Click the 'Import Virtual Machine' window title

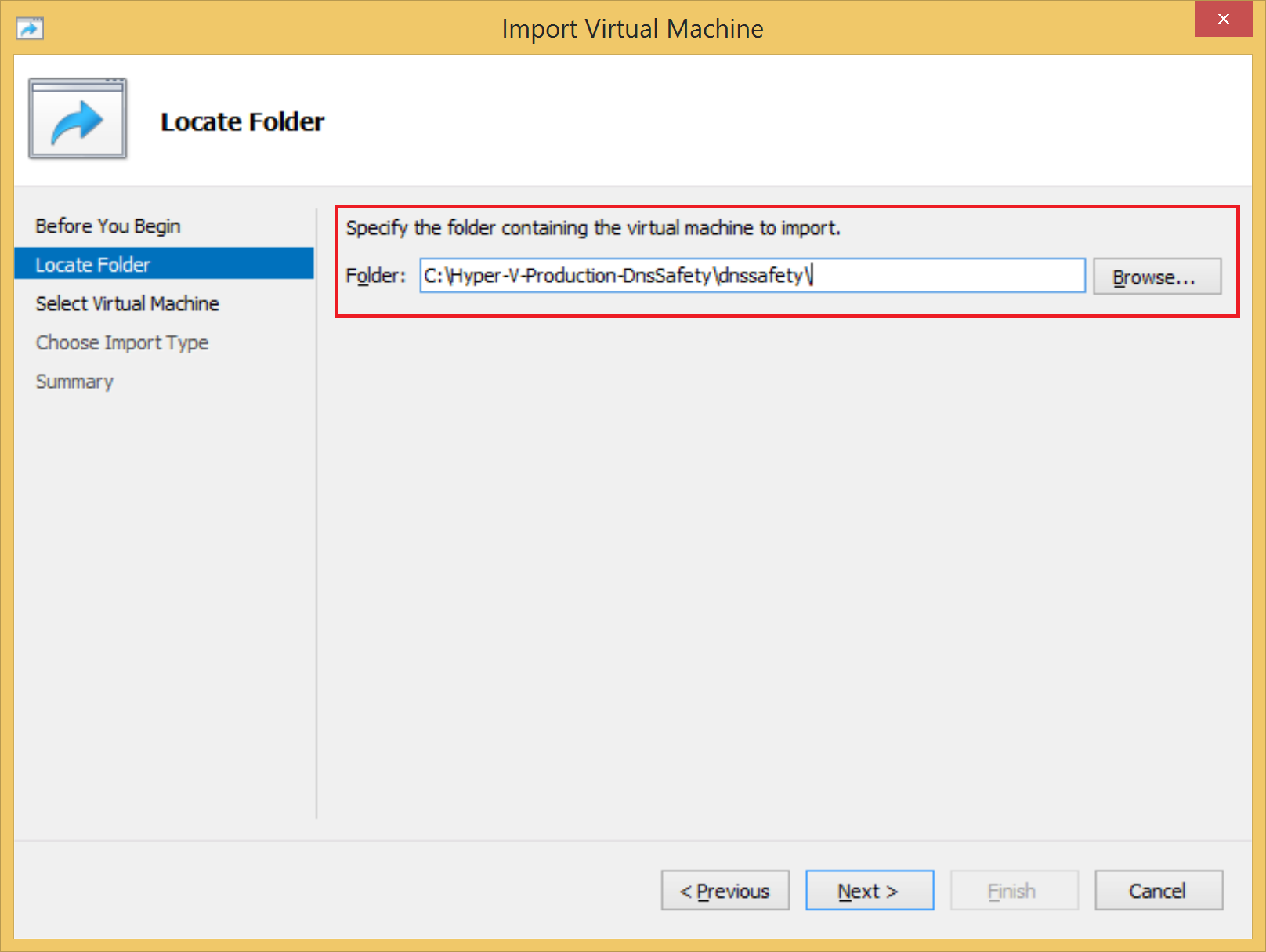tap(632, 29)
